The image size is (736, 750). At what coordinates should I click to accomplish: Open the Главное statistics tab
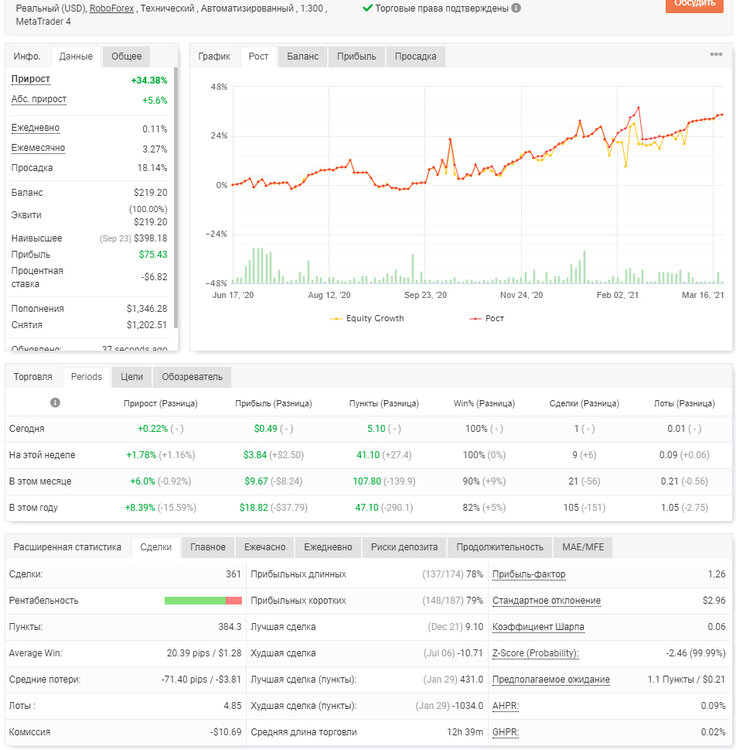pos(208,547)
